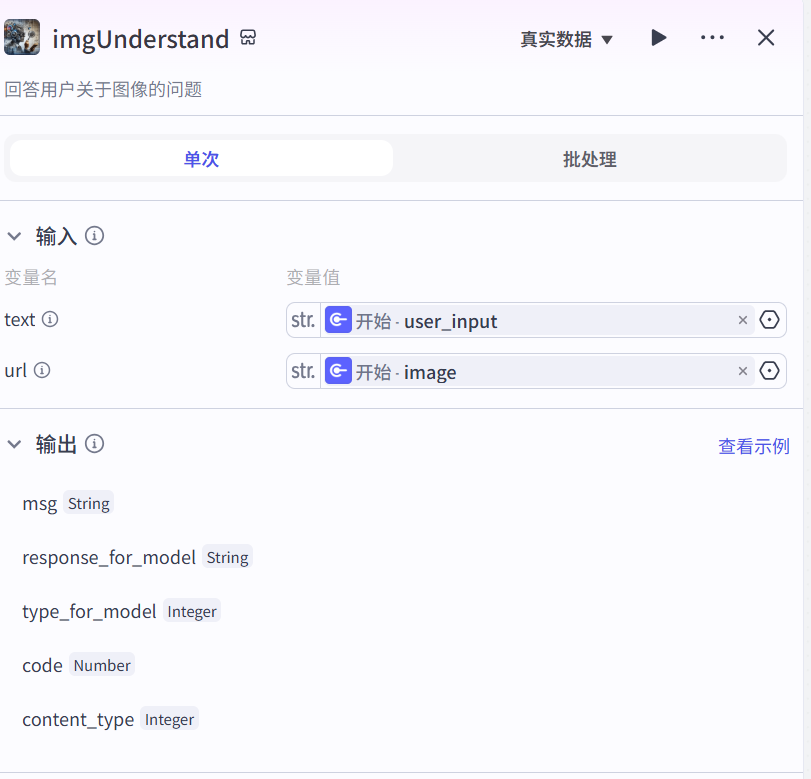Collapse the 输入 section
The image size is (811, 779).
(14, 236)
